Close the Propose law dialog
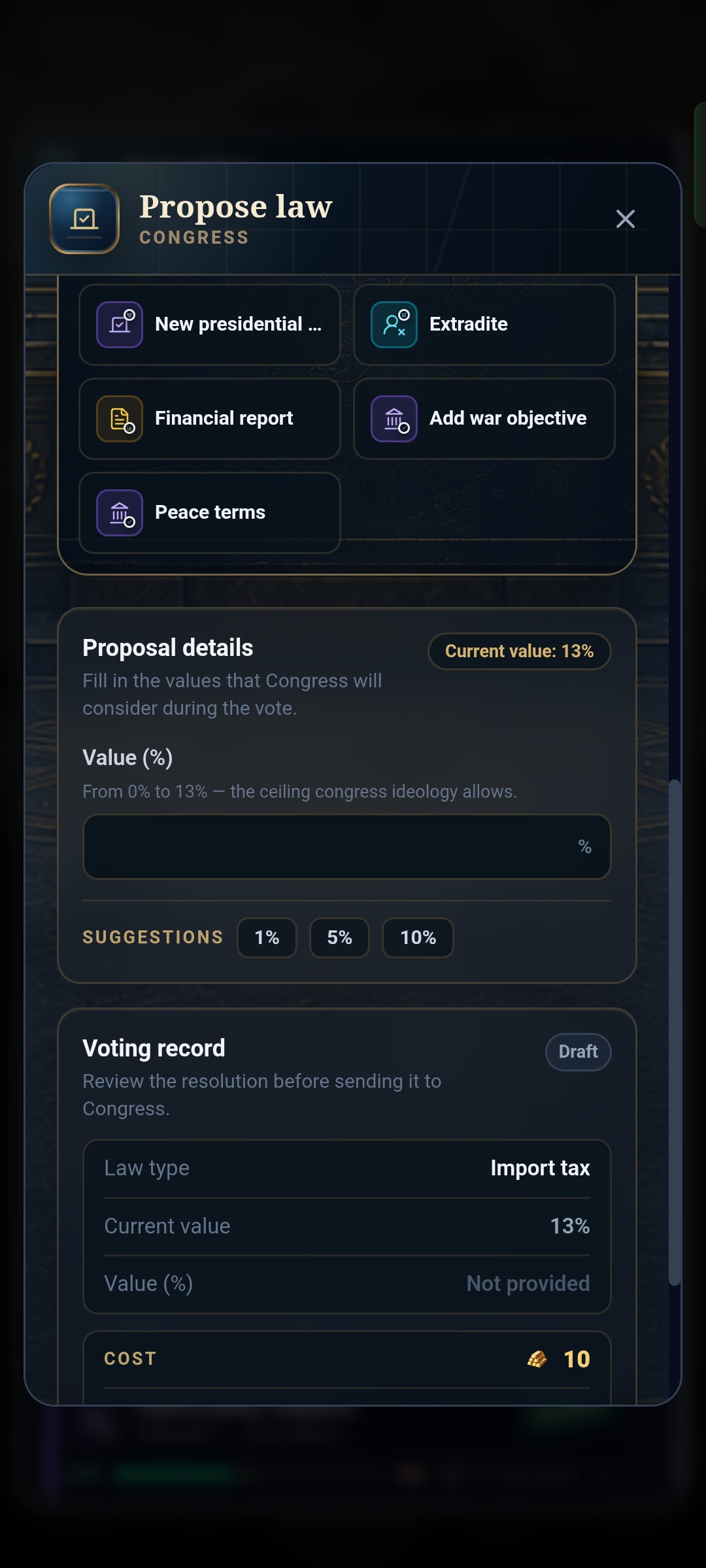706x1568 pixels. coord(626,219)
